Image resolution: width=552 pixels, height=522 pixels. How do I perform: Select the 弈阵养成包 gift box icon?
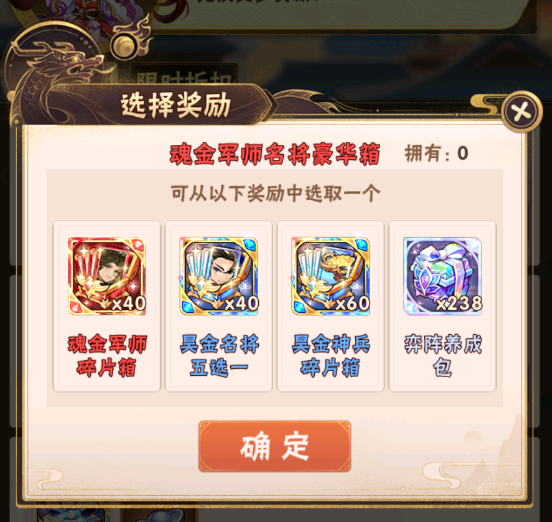point(443,276)
